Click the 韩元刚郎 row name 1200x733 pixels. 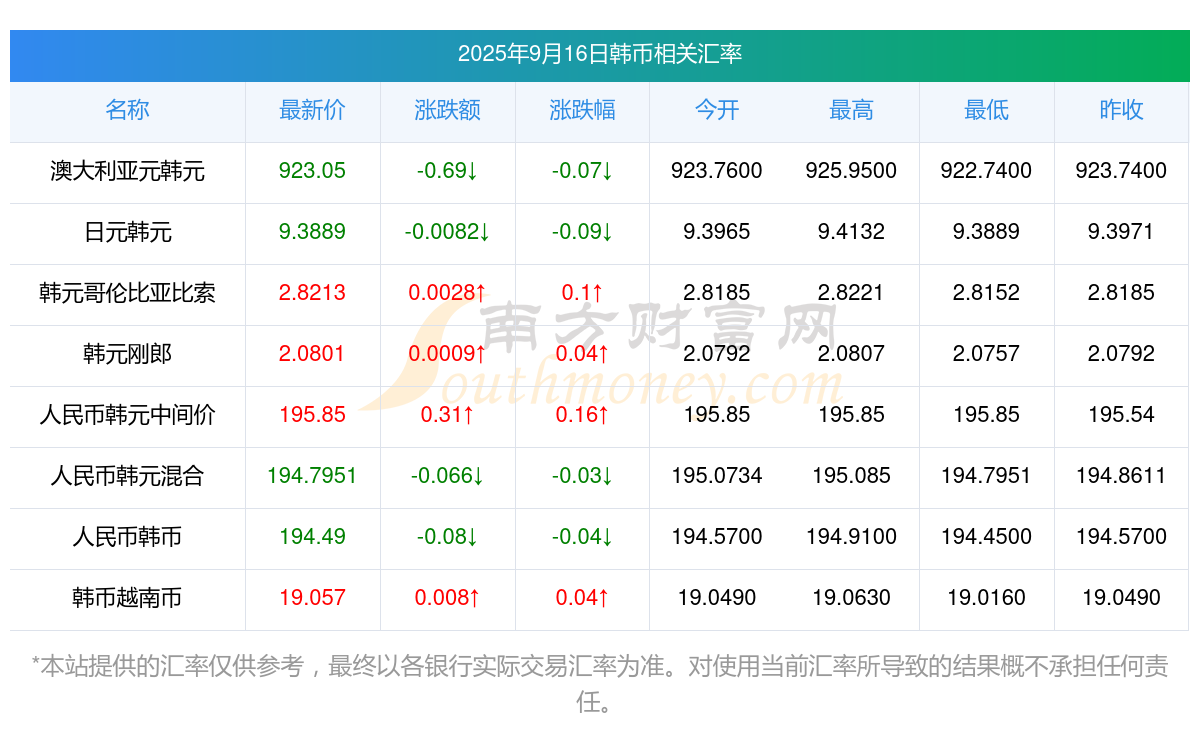coord(127,354)
